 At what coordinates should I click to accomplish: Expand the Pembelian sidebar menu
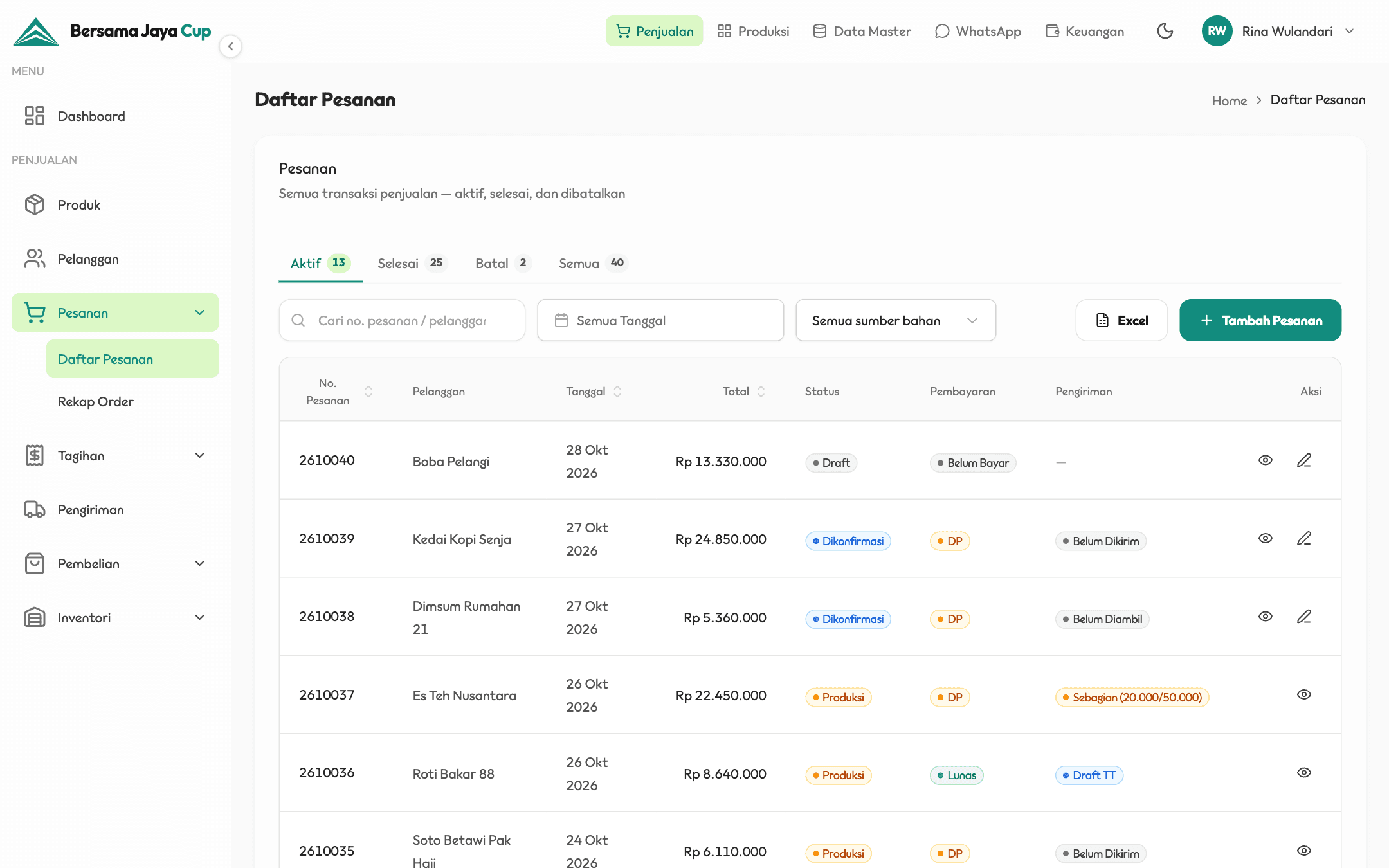coord(115,563)
